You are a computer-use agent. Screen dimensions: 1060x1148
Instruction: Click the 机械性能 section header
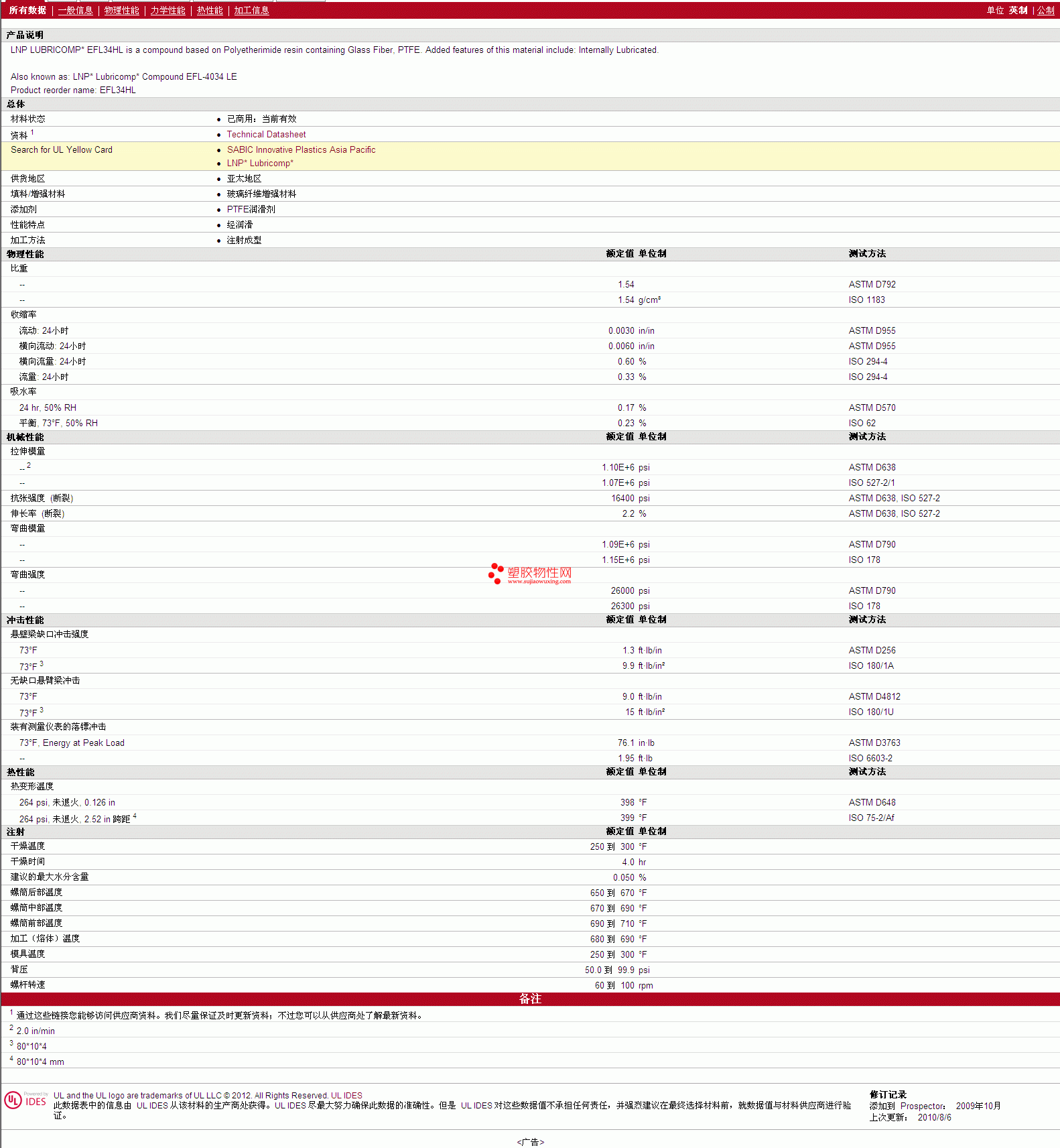click(x=25, y=438)
